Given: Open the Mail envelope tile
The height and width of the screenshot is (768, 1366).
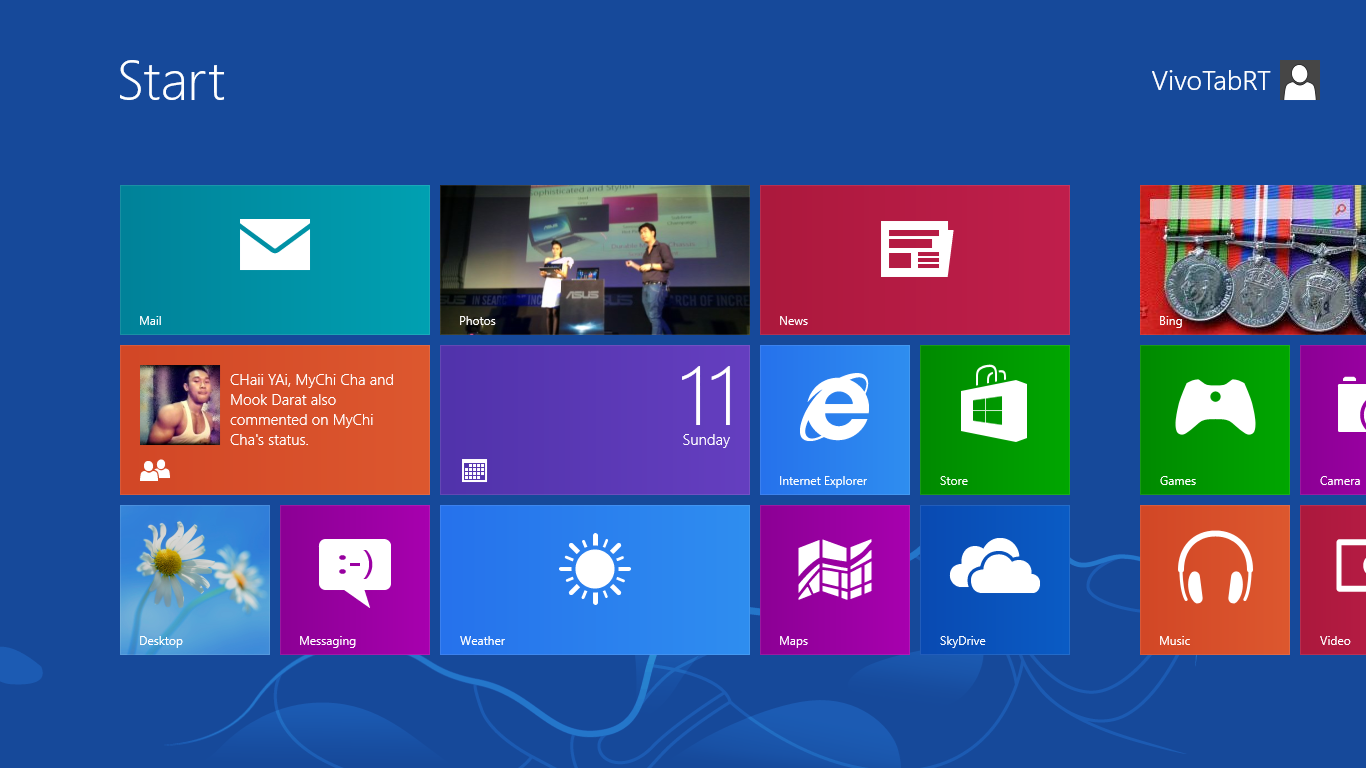Looking at the screenshot, I should 275,260.
